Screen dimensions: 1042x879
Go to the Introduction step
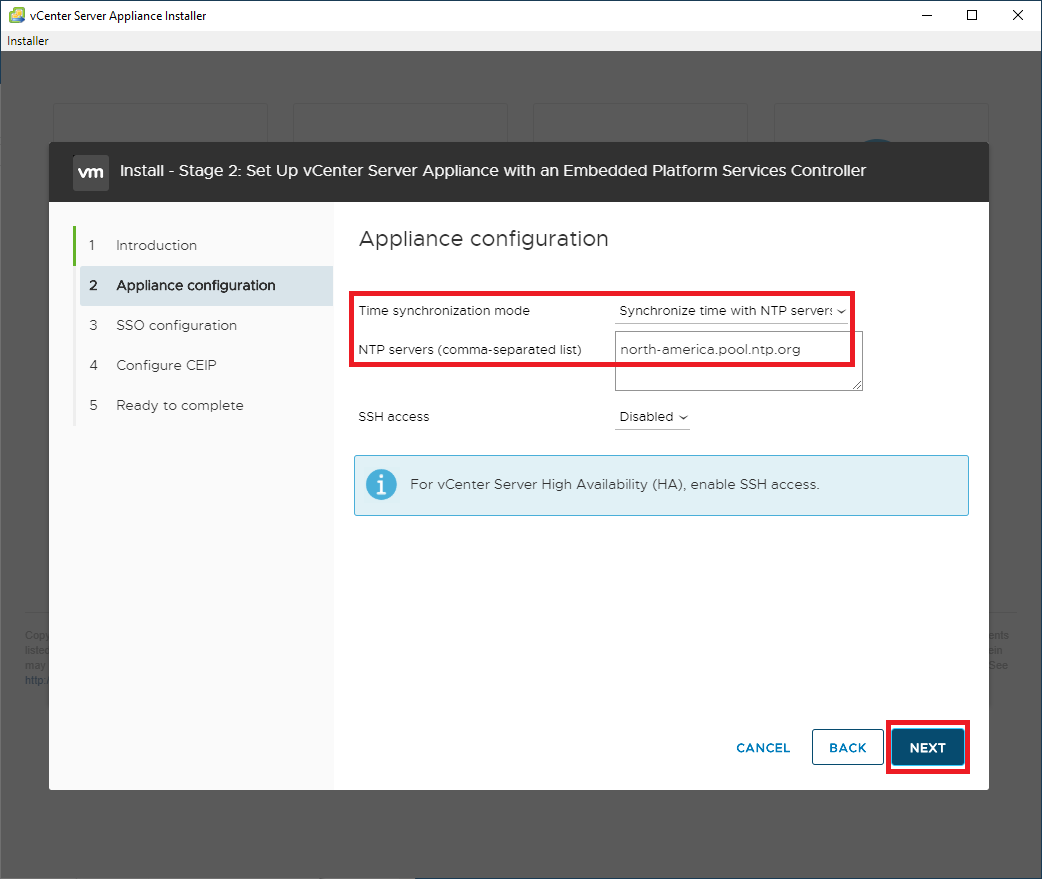pos(156,246)
